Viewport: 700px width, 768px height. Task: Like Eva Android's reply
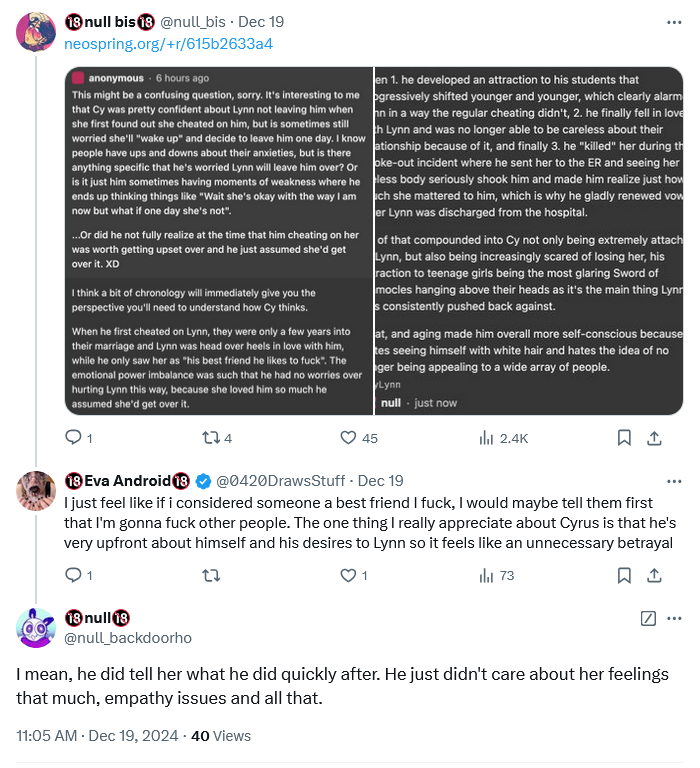pos(349,575)
